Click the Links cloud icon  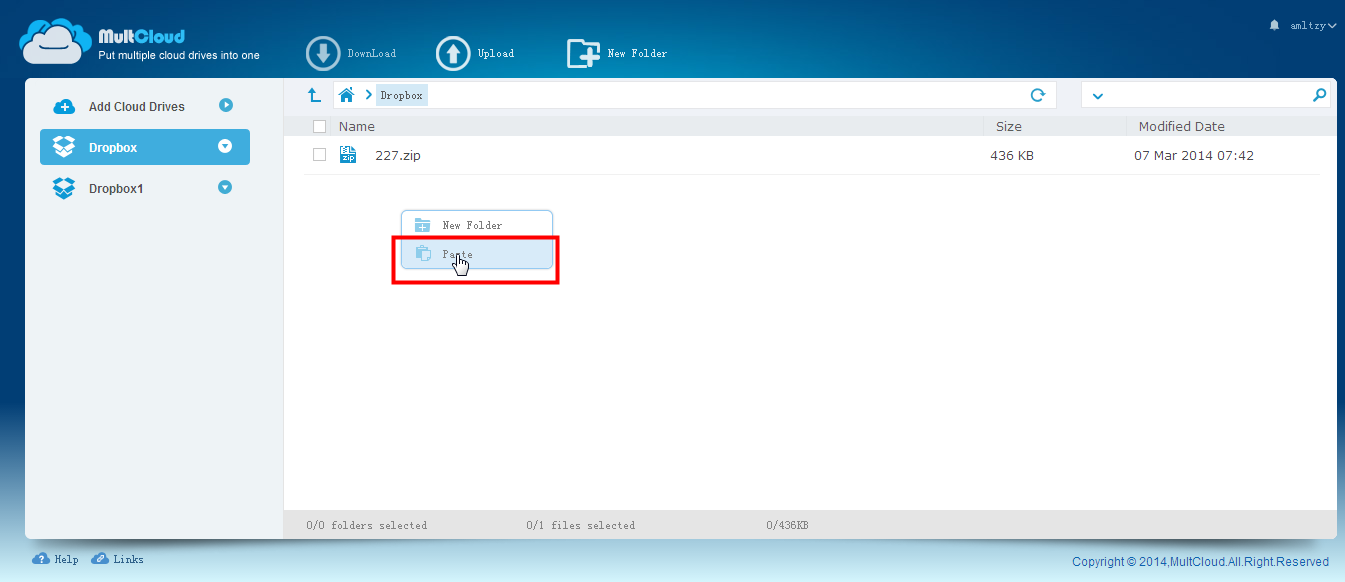click(100, 559)
